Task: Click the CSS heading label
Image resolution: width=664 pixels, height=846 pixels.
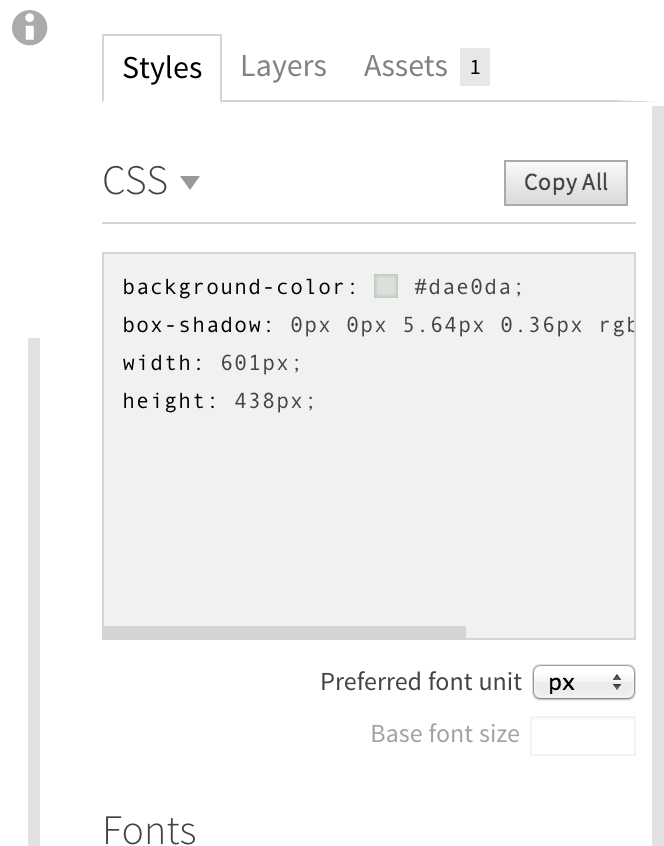Action: coord(135,180)
